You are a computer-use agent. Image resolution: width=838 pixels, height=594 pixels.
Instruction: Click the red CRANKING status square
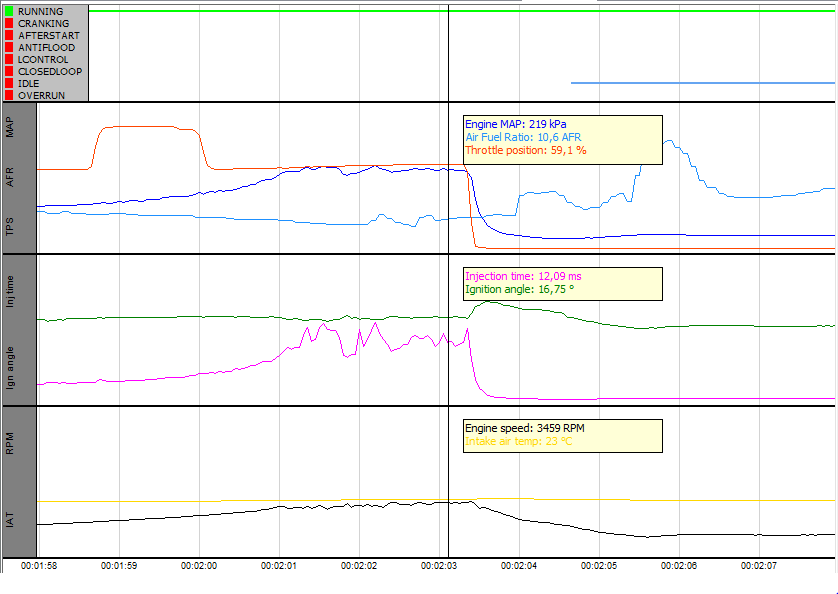(x=9, y=23)
